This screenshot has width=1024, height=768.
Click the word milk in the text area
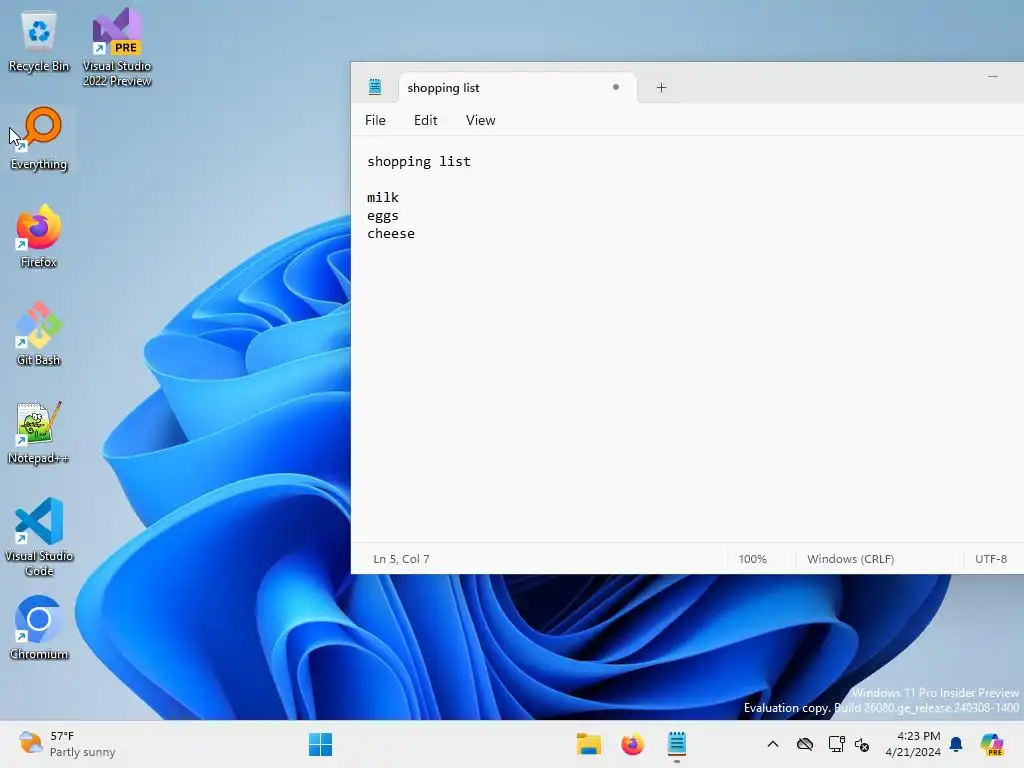383,197
